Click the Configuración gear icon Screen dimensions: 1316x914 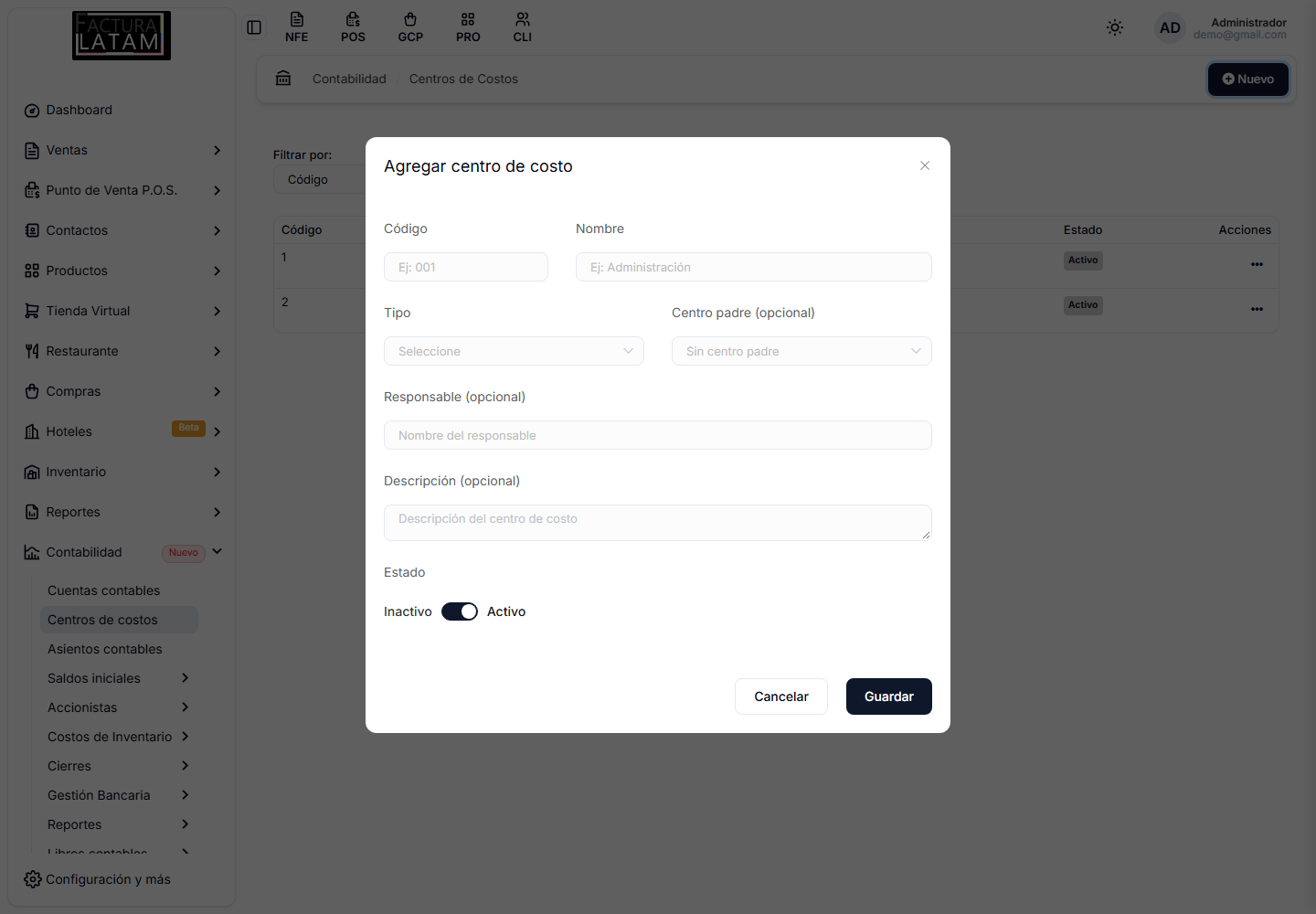[x=33, y=879]
